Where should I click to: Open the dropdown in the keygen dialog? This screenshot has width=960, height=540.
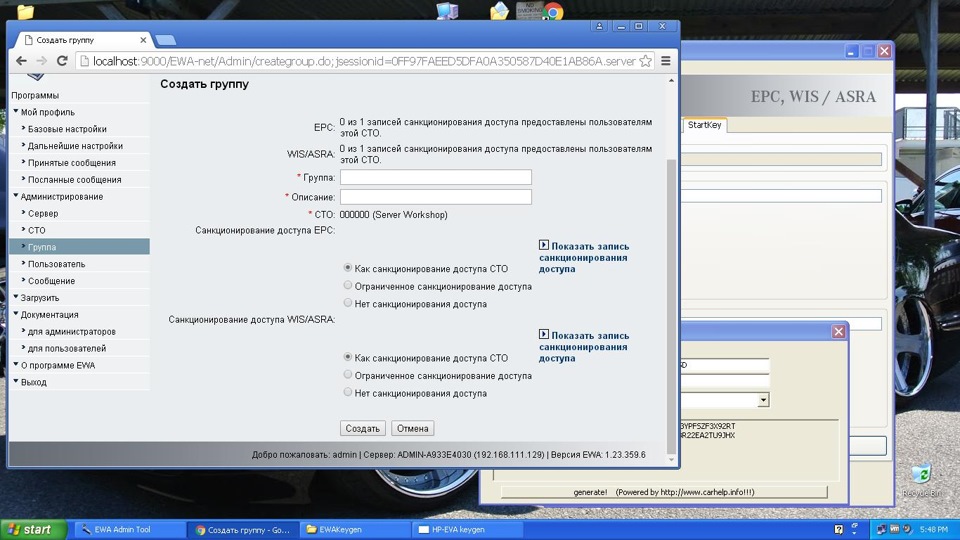pos(763,400)
